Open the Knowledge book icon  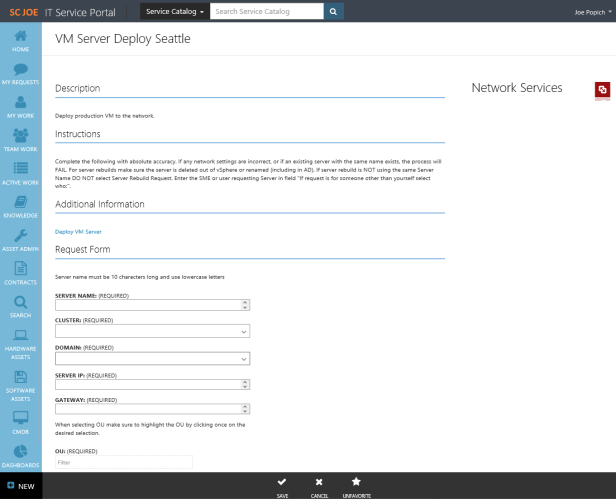coord(20,205)
